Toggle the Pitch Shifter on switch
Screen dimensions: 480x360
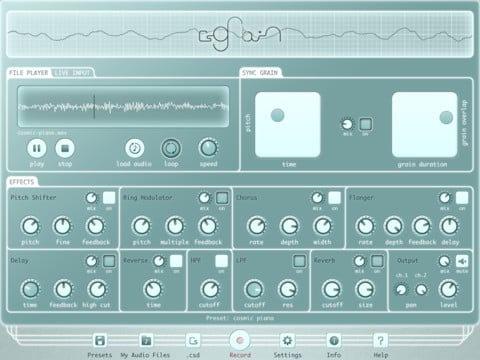tap(109, 198)
